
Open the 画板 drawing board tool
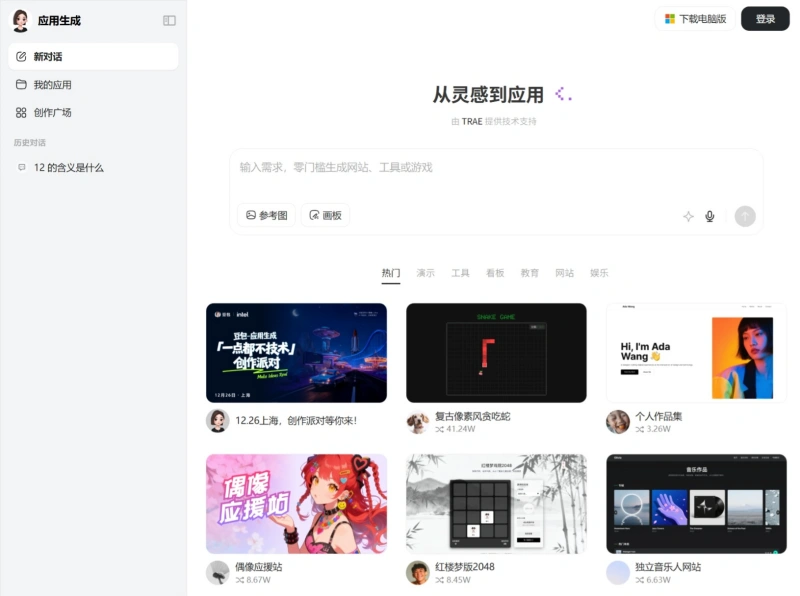tap(325, 215)
